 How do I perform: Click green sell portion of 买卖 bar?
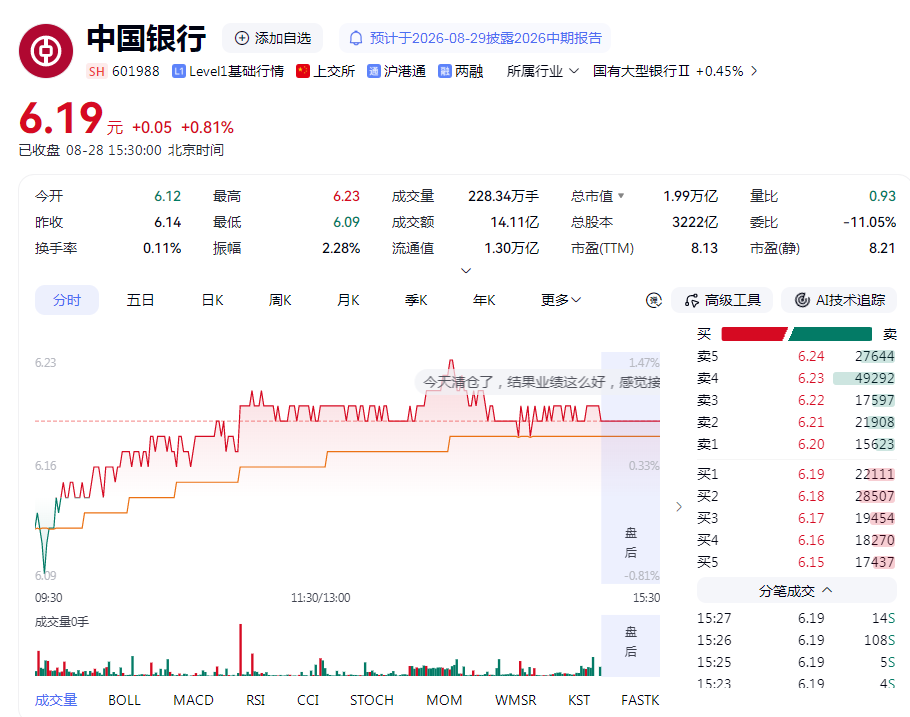(x=830, y=334)
